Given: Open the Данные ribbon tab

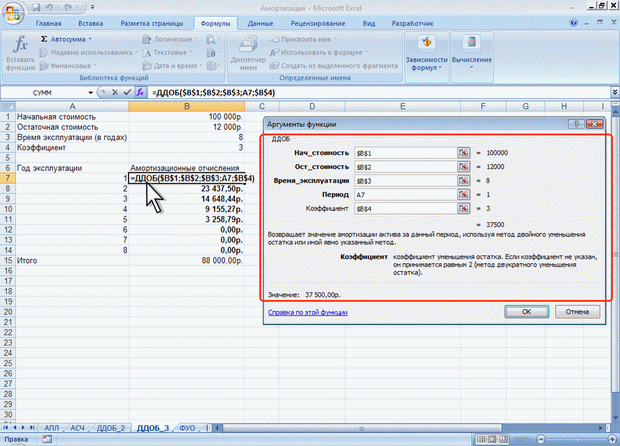Looking at the screenshot, I should click(260, 23).
